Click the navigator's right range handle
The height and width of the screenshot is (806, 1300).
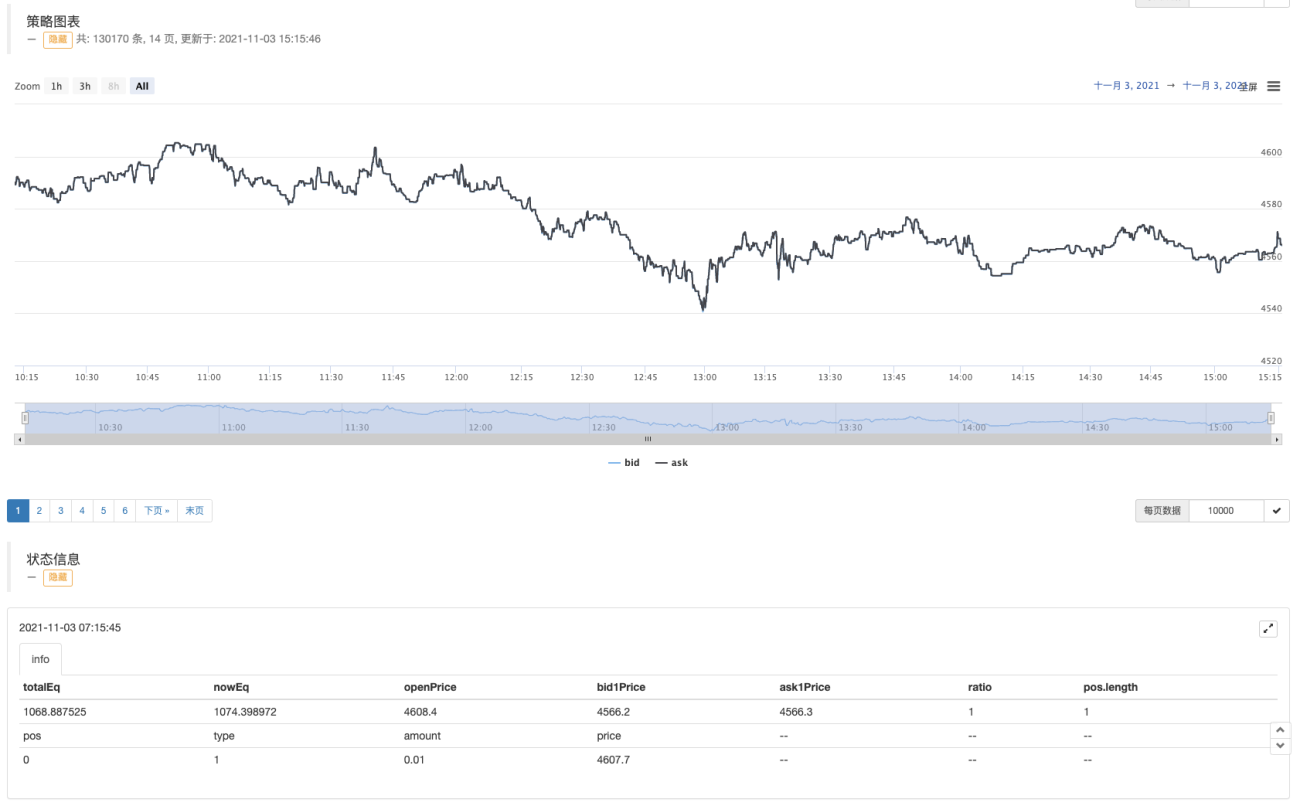(x=1271, y=418)
